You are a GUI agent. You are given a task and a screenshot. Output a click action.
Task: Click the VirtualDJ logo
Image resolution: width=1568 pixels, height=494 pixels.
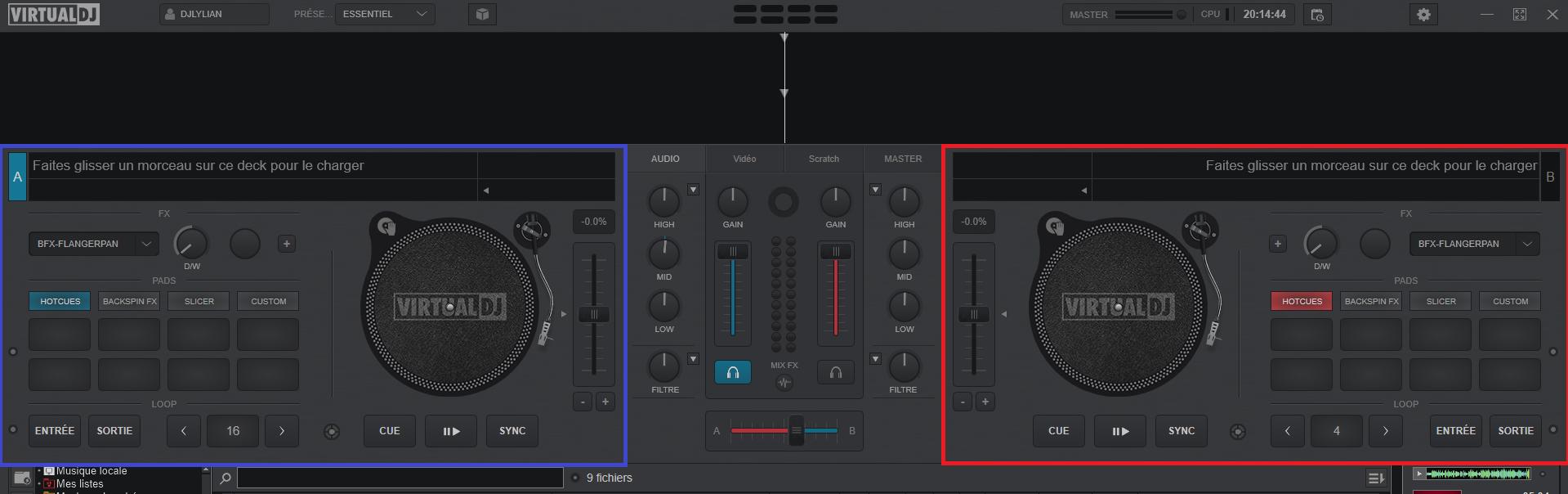54,14
